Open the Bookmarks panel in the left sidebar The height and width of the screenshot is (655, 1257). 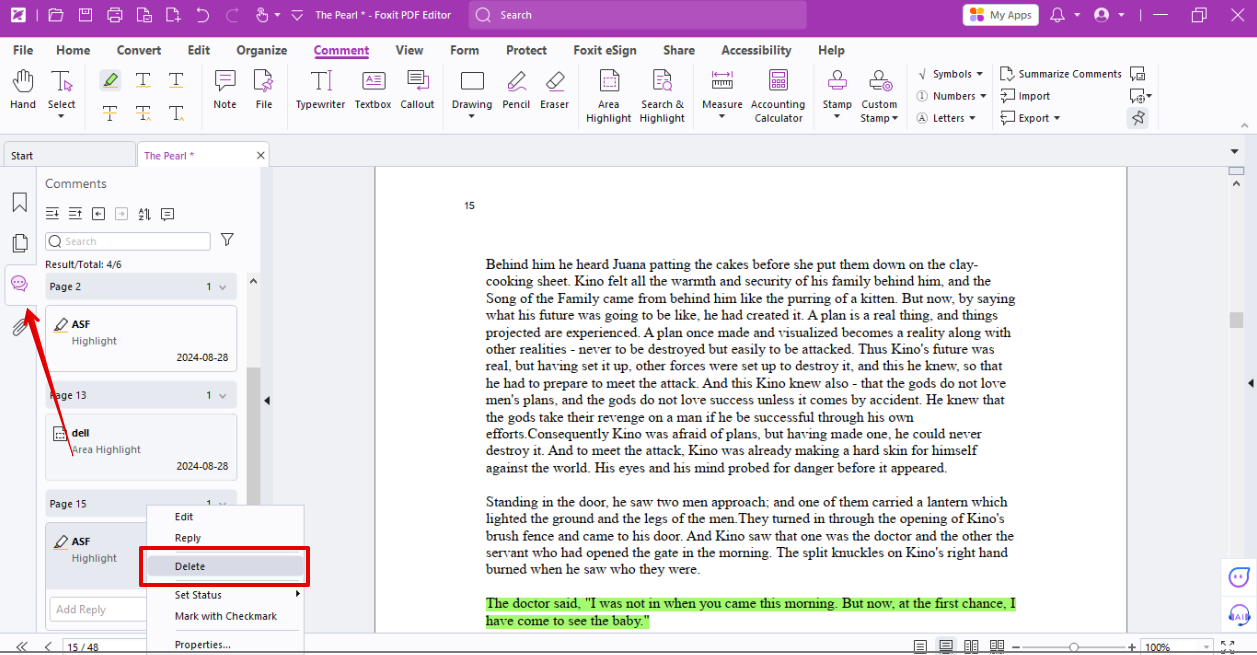pyautogui.click(x=19, y=201)
